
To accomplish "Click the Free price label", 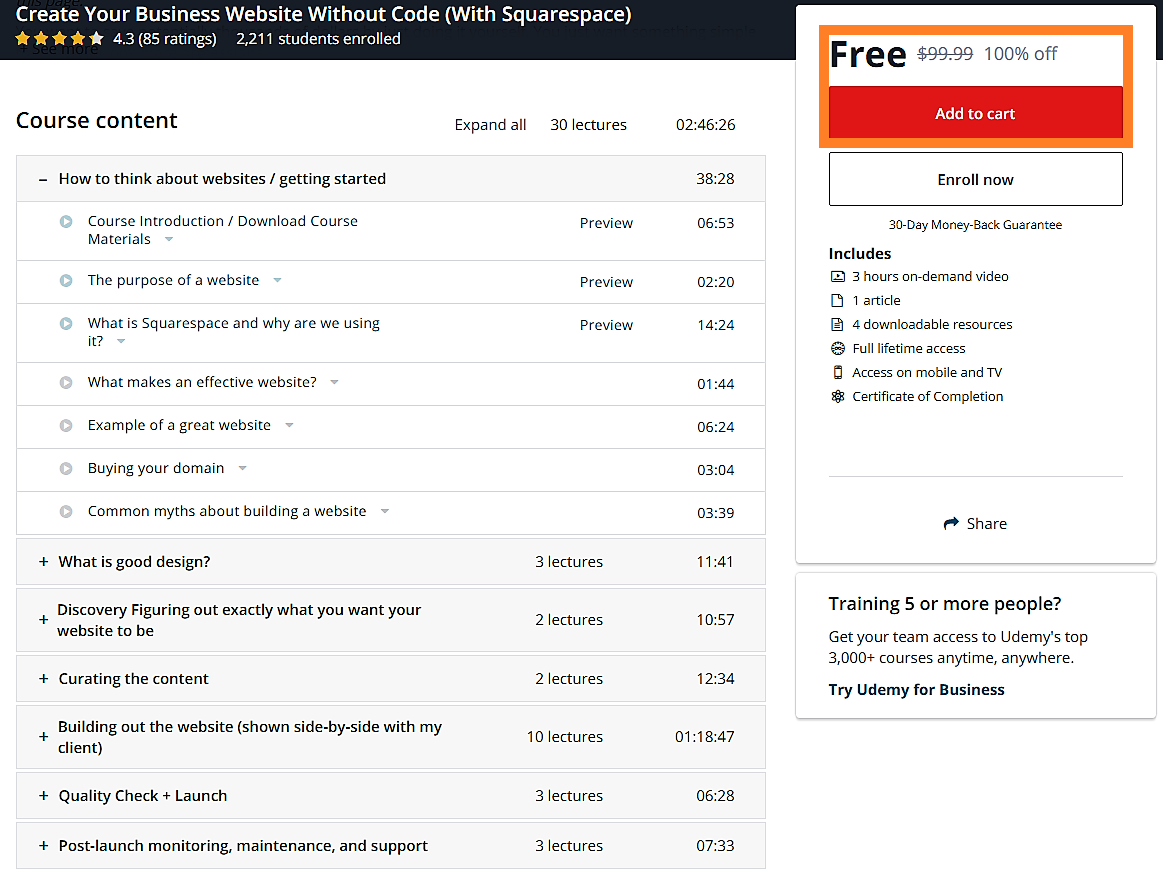I will 868,54.
